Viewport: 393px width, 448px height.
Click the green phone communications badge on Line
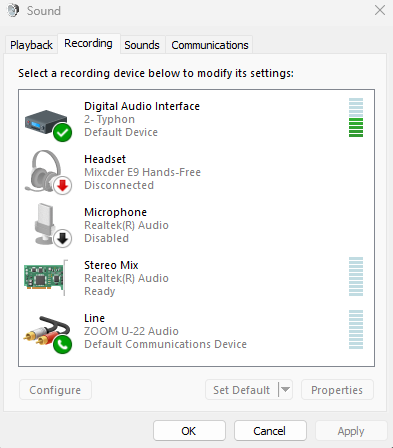(62, 344)
